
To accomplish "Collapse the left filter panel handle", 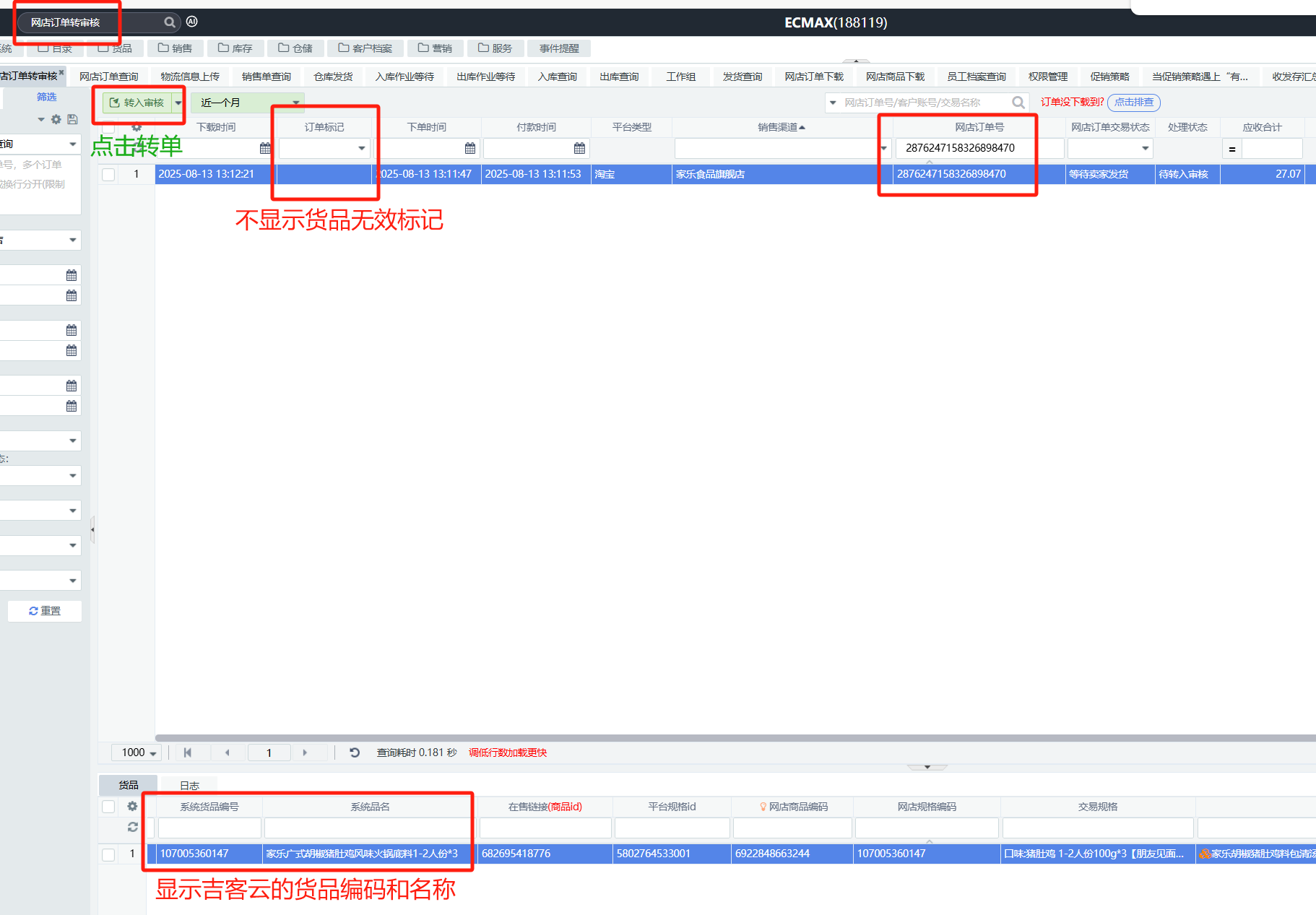I will pos(92,529).
